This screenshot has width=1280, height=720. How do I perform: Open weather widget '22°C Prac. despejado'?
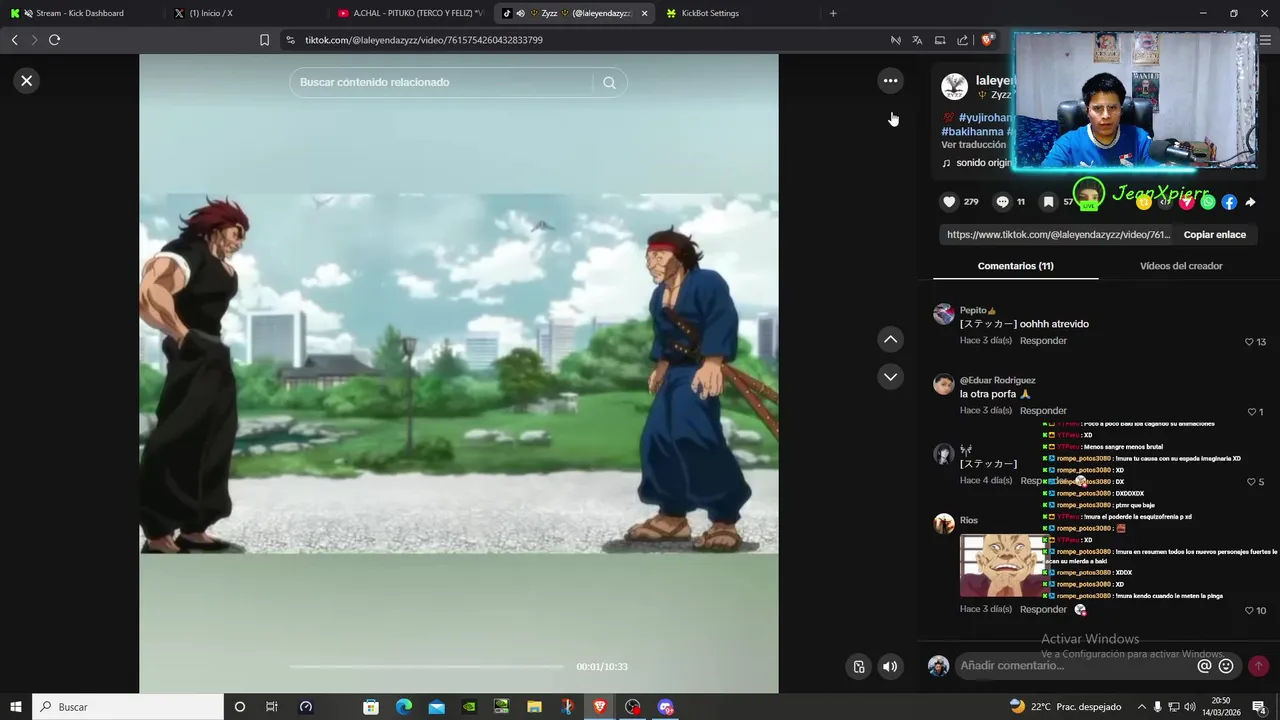click(1066, 707)
